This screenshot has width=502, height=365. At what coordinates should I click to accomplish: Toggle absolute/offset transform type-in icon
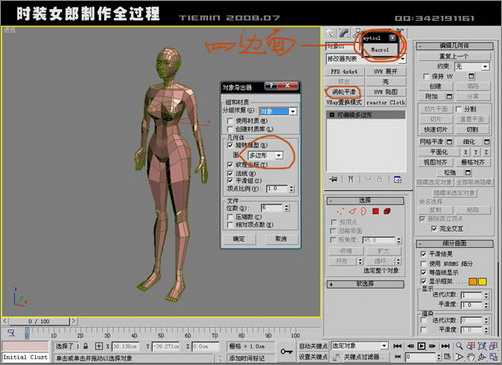(x=99, y=346)
